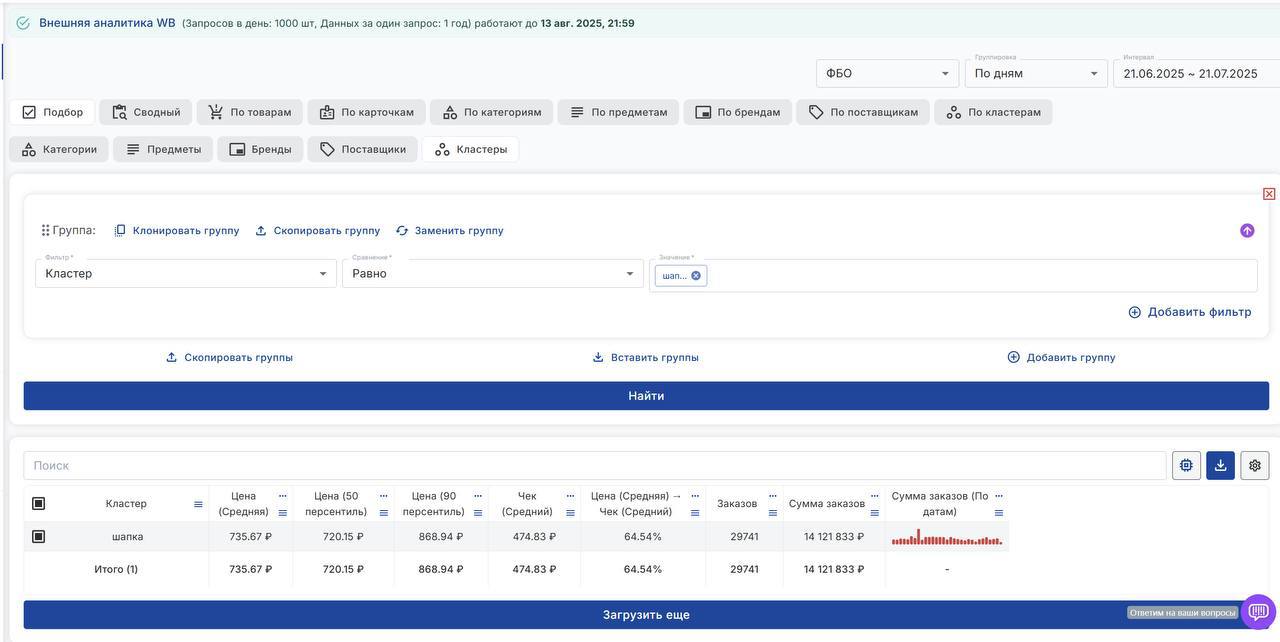Collapse group with purple up-arrow icon
The height and width of the screenshot is (642, 1280).
[x=1247, y=230]
